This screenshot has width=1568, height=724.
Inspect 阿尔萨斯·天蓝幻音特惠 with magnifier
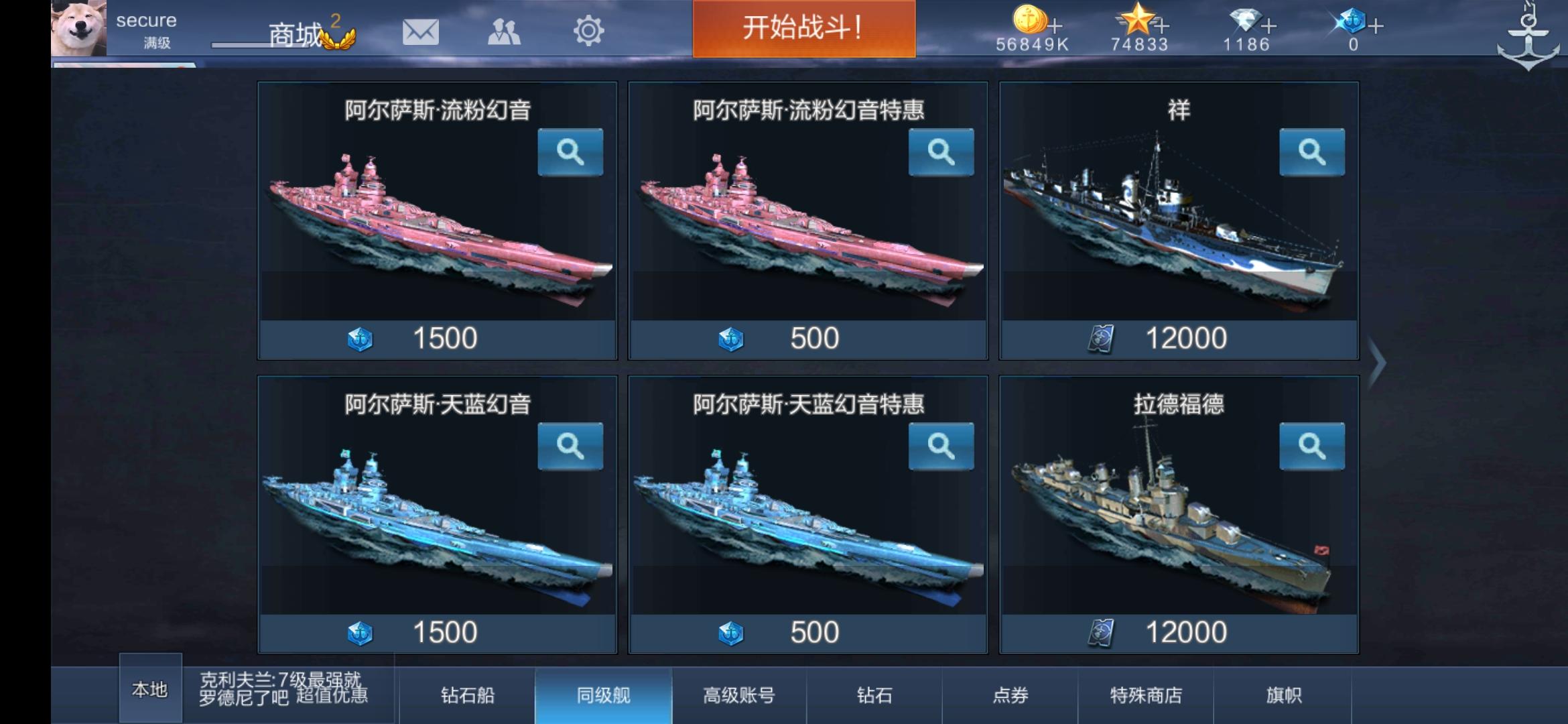(x=941, y=446)
